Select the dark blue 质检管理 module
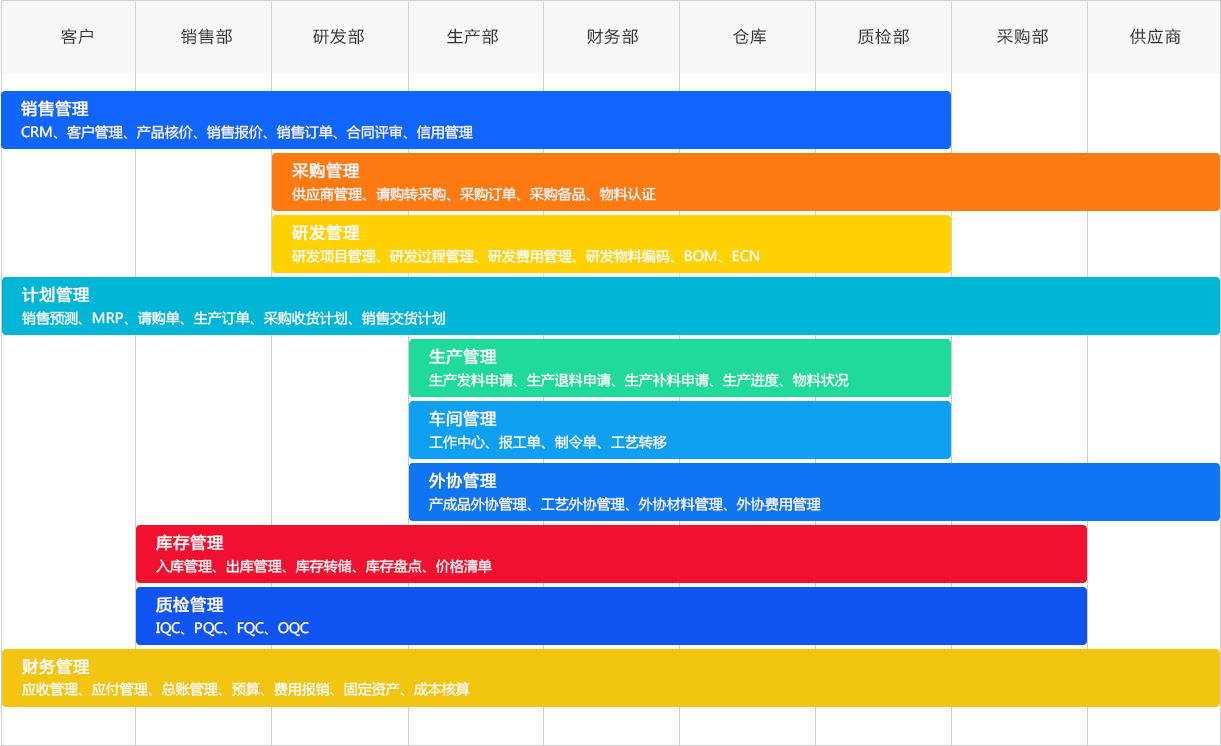The width and height of the screenshot is (1221, 746). click(x=610, y=615)
